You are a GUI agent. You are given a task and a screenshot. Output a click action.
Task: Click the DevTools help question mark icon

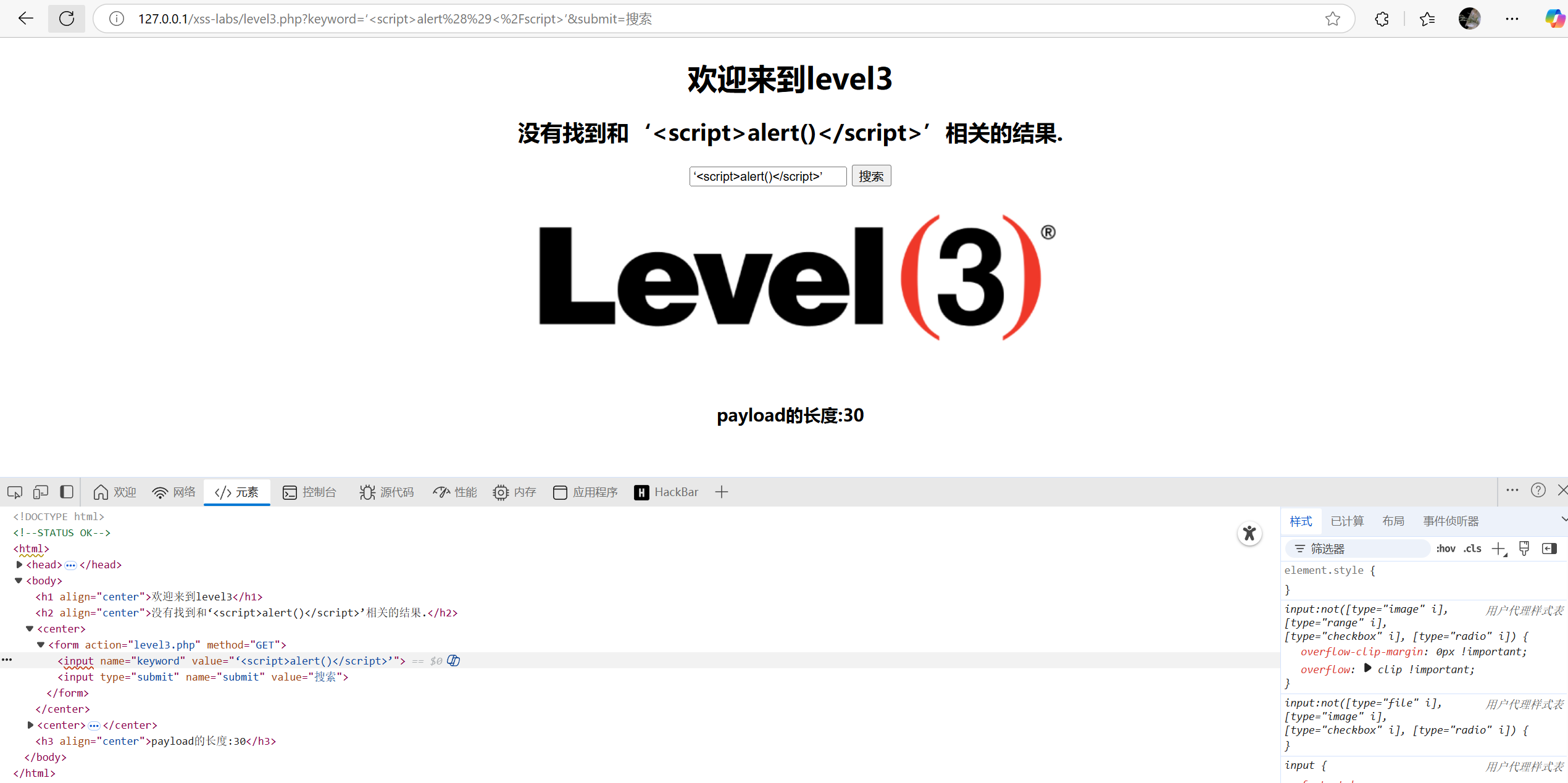click(1538, 490)
